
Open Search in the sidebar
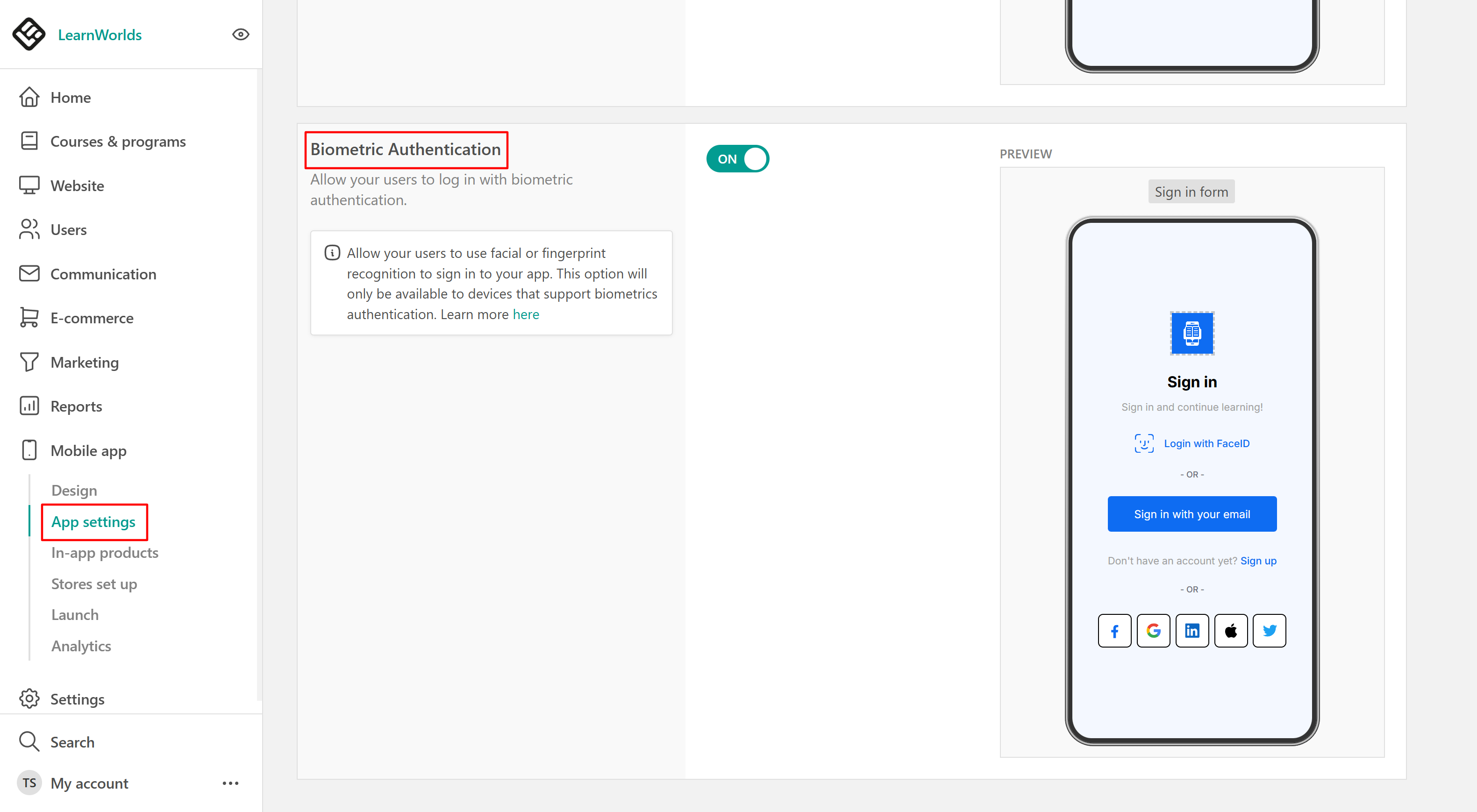click(x=72, y=742)
